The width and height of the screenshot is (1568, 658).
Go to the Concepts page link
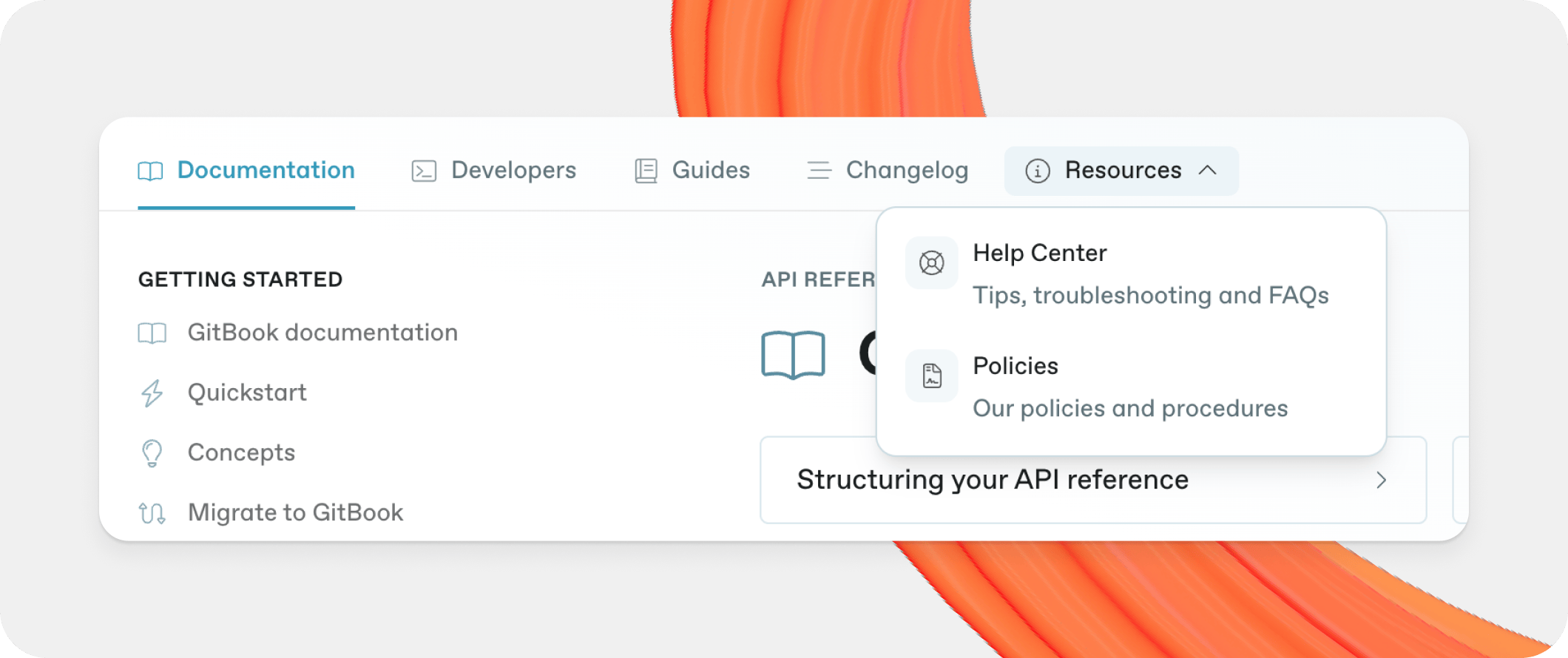[241, 452]
